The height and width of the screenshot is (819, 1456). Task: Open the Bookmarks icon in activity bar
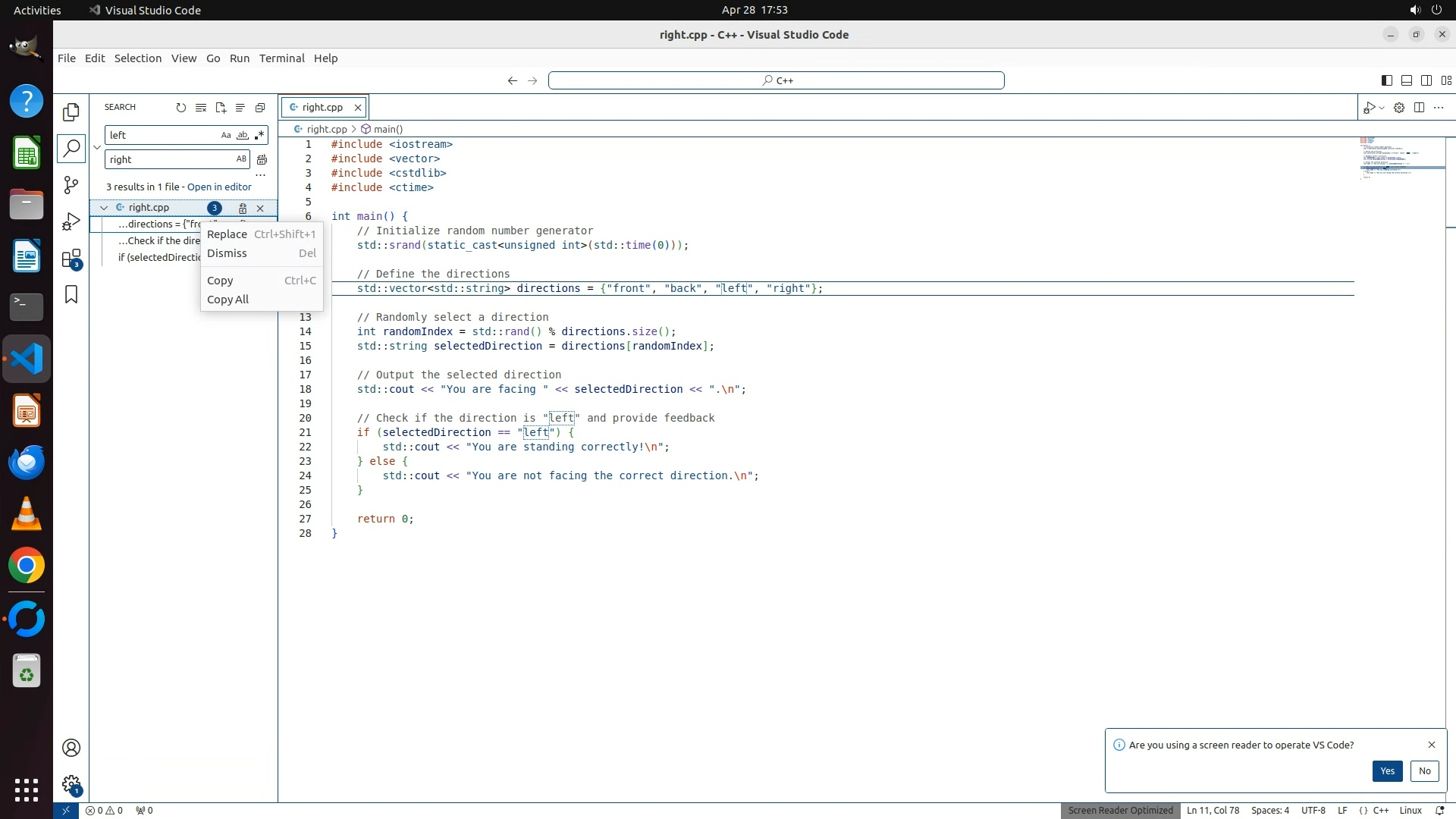(x=71, y=294)
